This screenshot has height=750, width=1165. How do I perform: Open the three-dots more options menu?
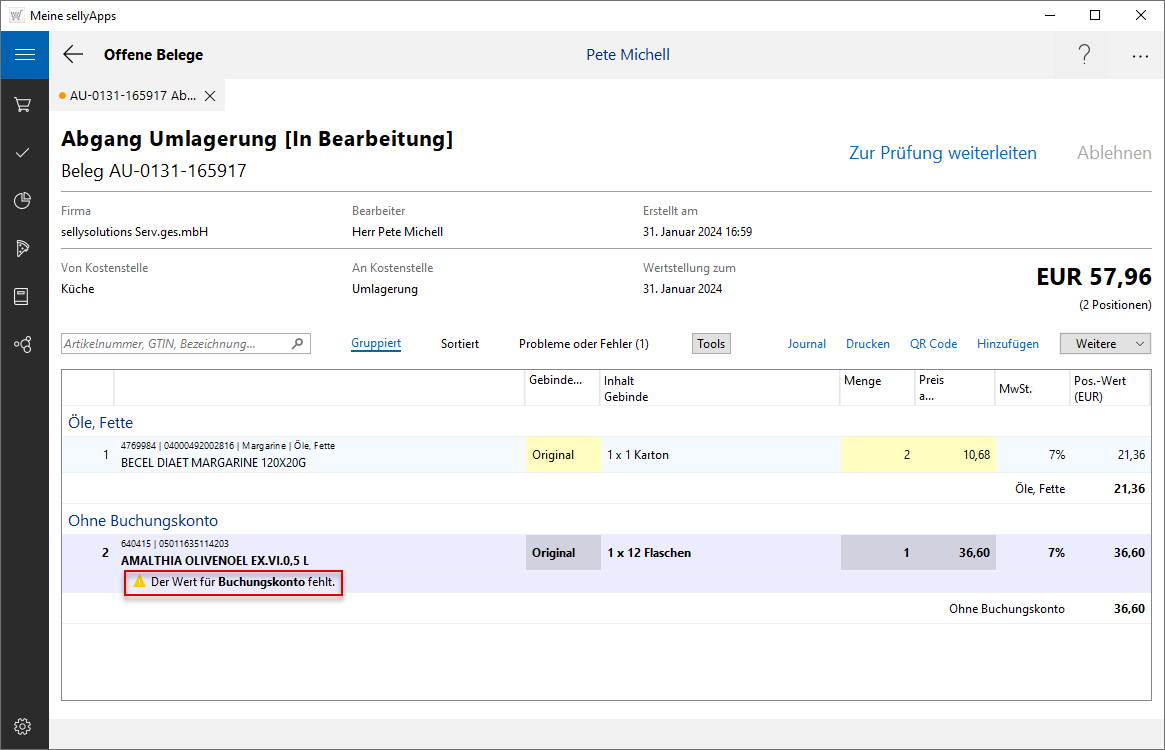[x=1140, y=56]
